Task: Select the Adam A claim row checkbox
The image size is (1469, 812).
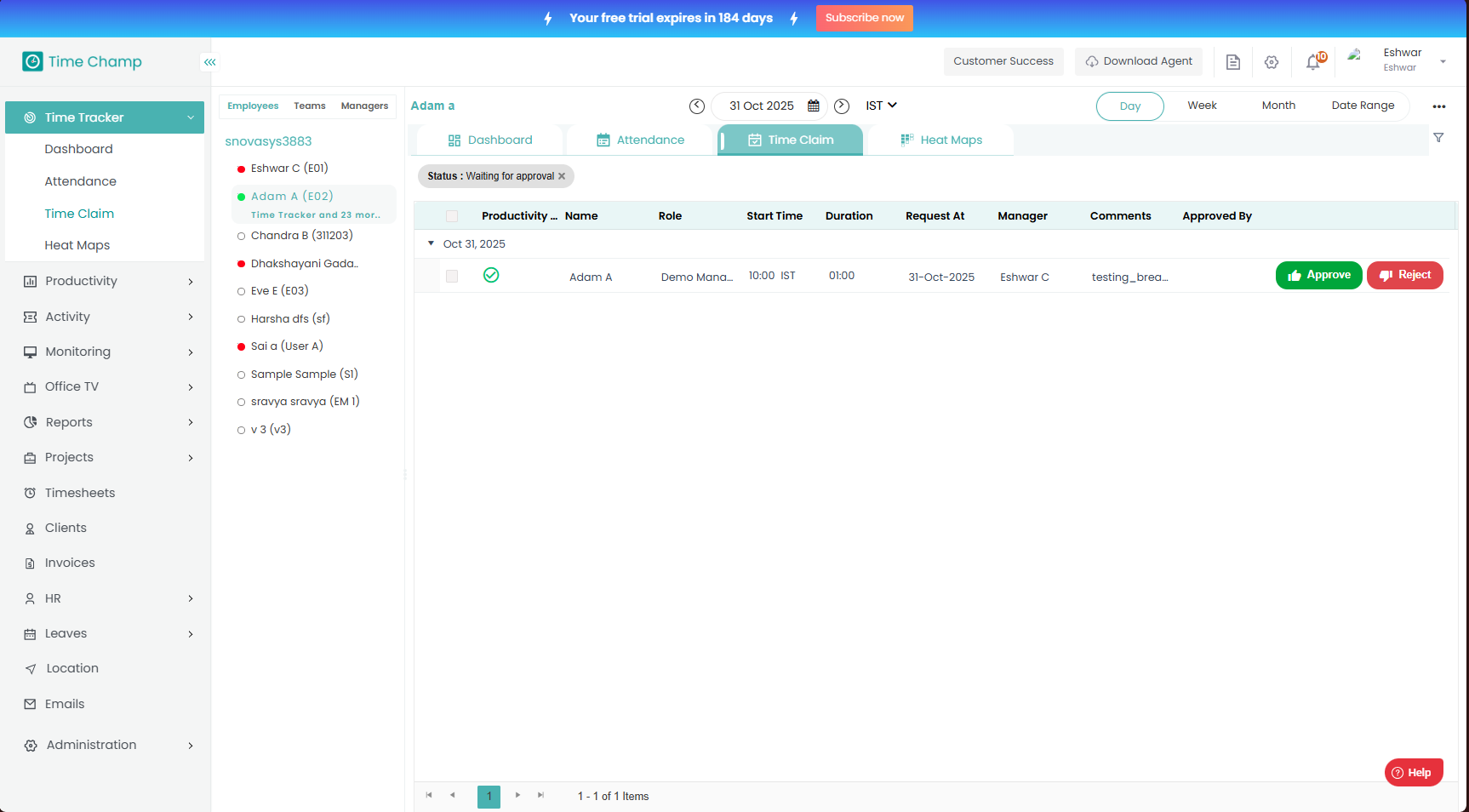Action: pyautogui.click(x=452, y=277)
